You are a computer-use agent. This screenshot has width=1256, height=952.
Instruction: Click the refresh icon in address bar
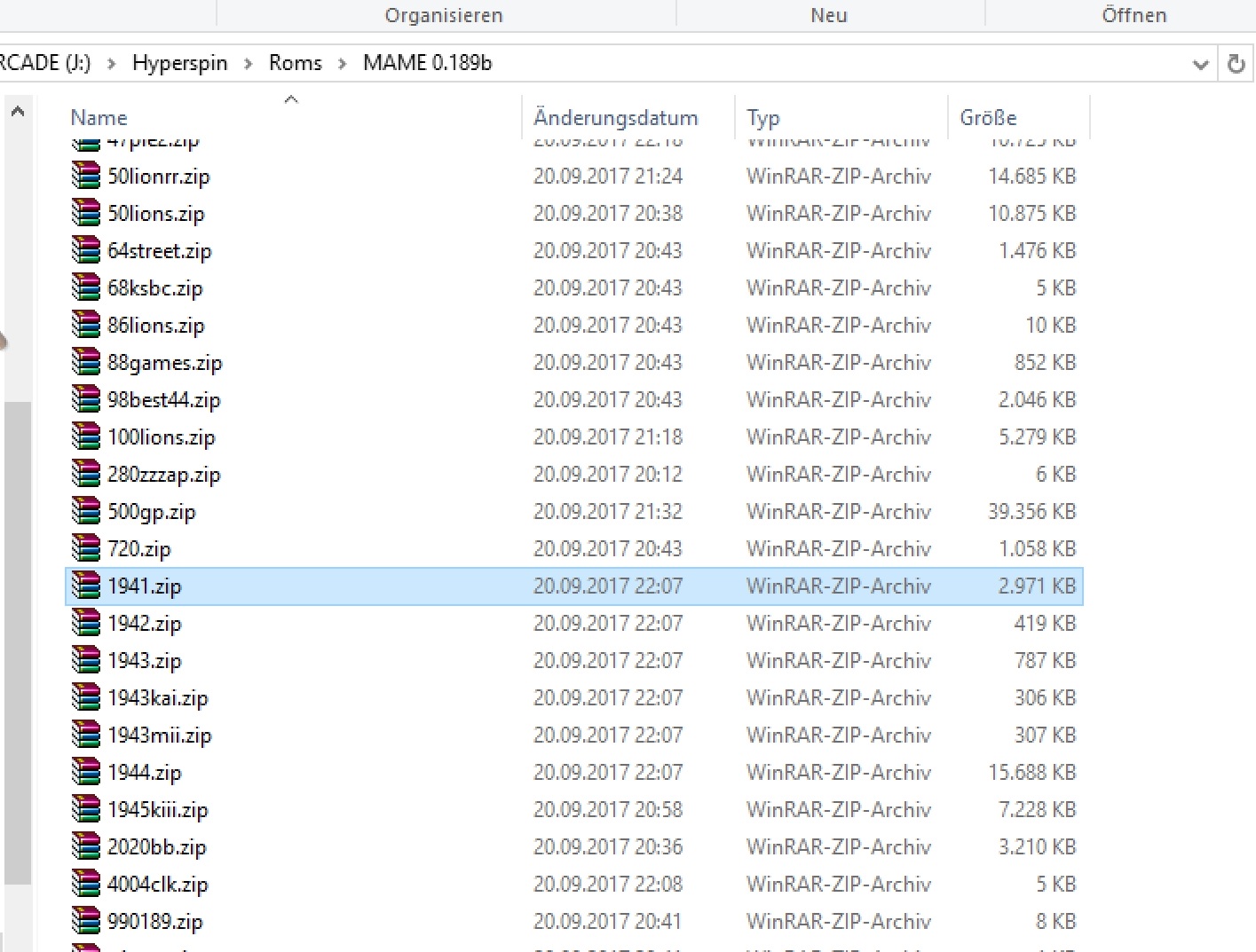coord(1236,64)
